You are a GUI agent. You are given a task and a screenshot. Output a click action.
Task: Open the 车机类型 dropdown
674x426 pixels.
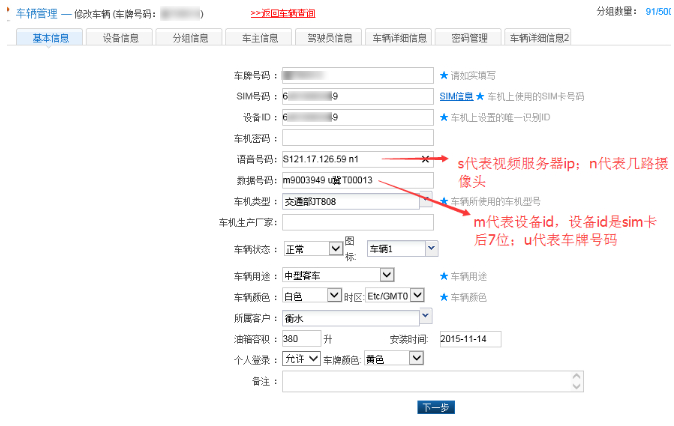click(x=426, y=201)
